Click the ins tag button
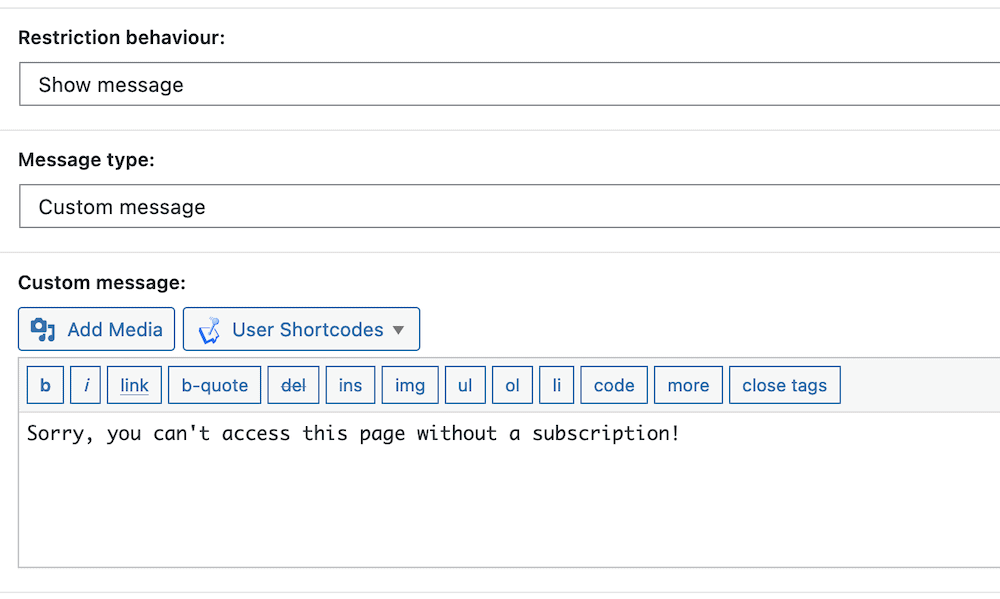The width and height of the screenshot is (1000, 599). click(x=350, y=385)
